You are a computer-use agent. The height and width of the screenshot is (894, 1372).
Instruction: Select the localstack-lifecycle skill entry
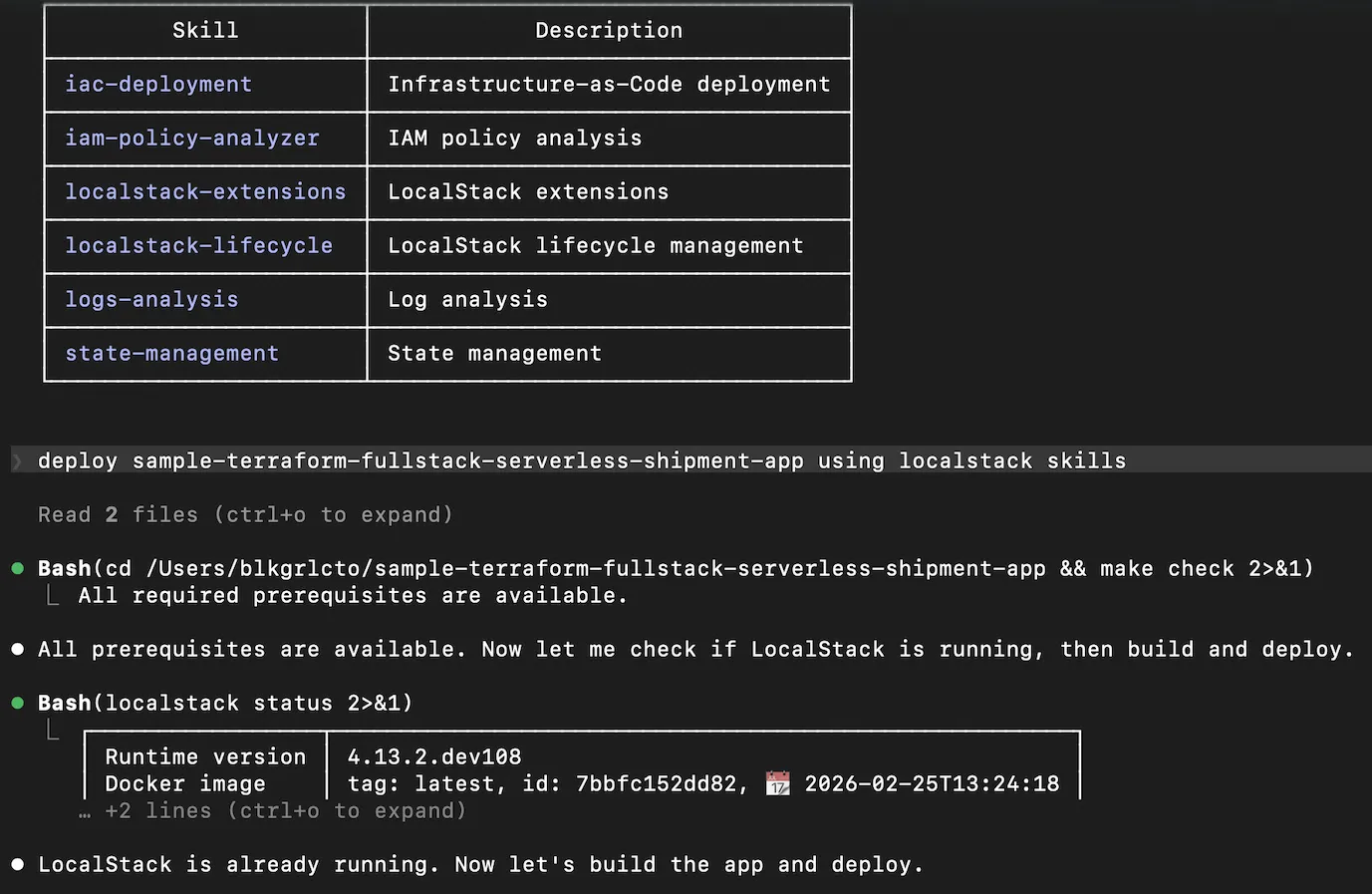pos(198,245)
